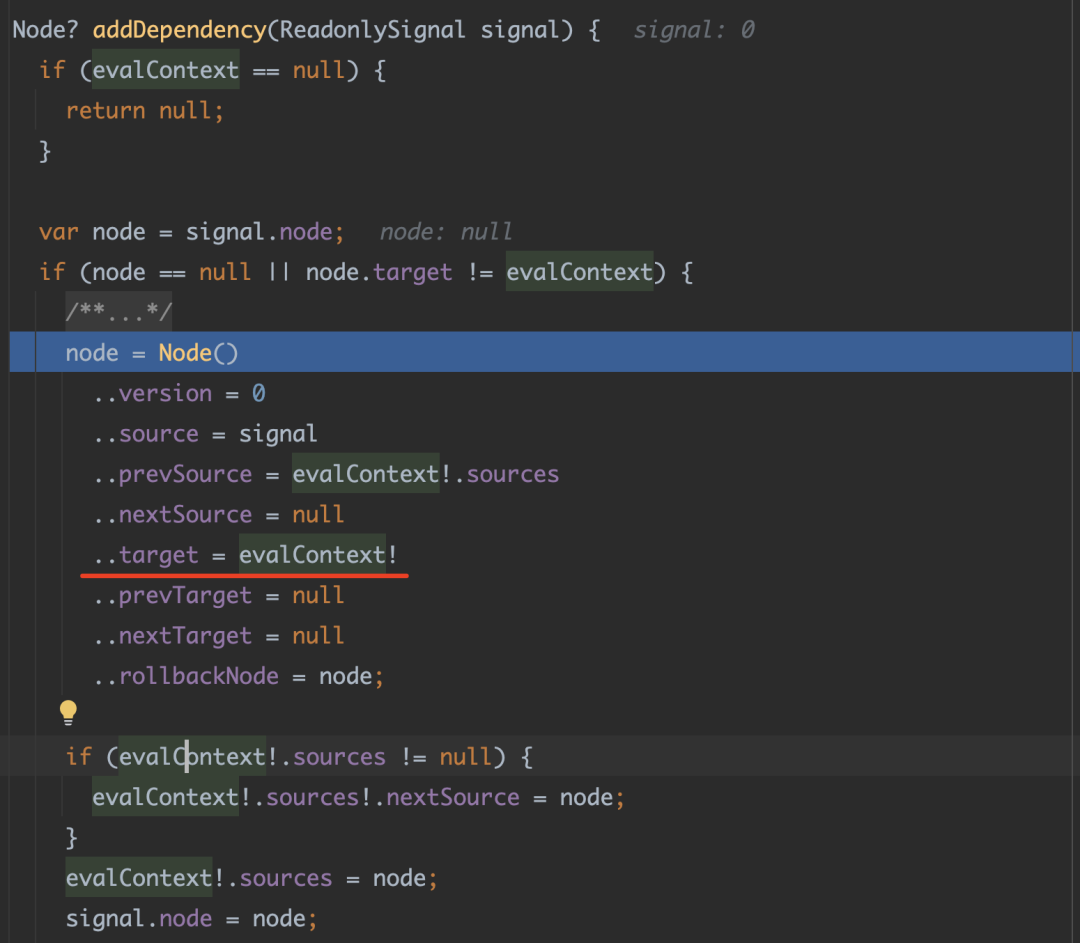Click the 'return null;' statement
Viewport: 1080px width, 943px height.
pyautogui.click(x=144, y=111)
